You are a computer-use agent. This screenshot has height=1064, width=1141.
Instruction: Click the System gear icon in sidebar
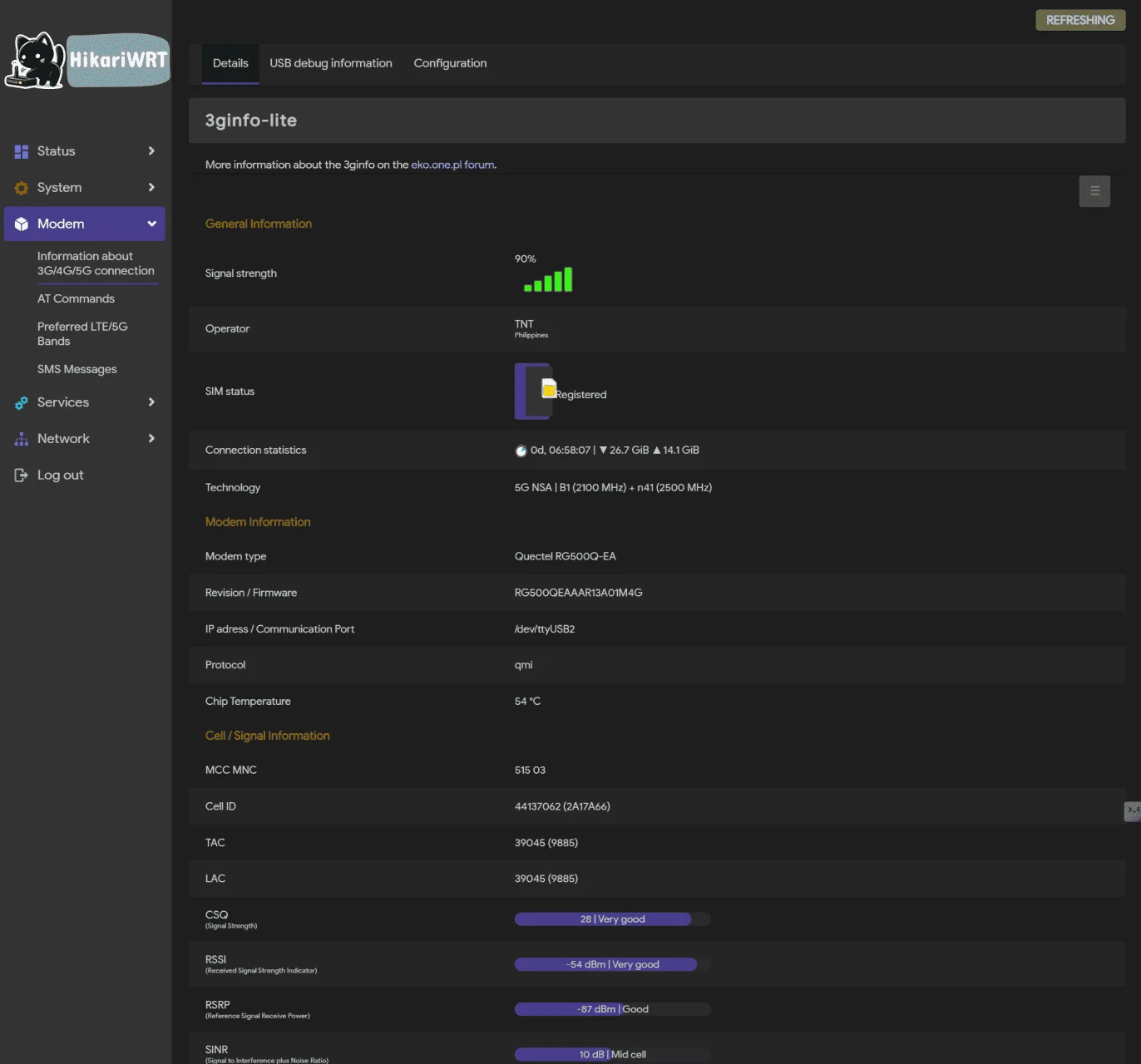click(x=22, y=188)
